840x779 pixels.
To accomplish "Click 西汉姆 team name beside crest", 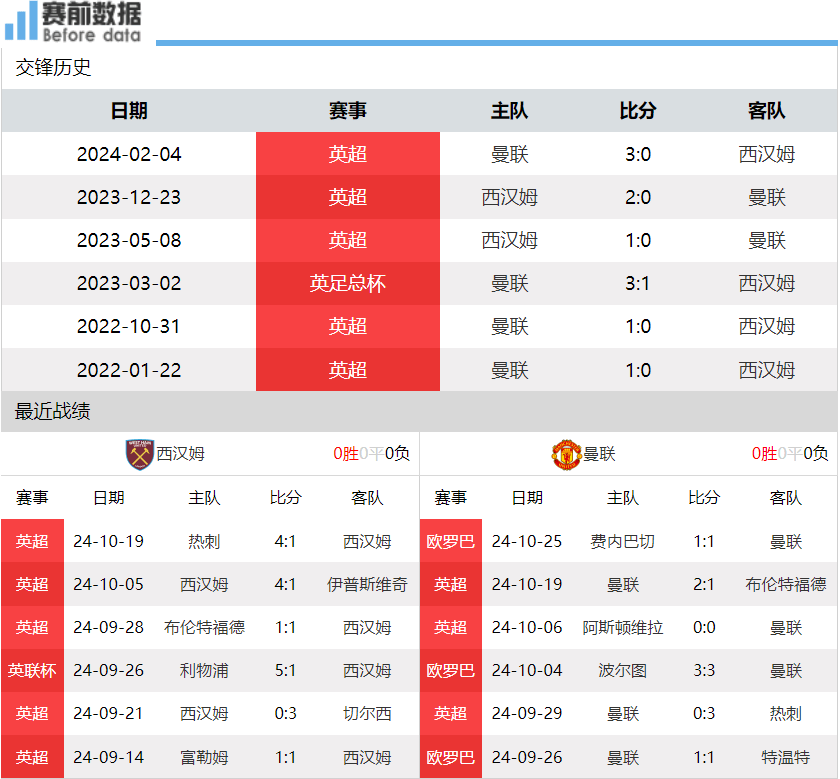I will click(181, 454).
